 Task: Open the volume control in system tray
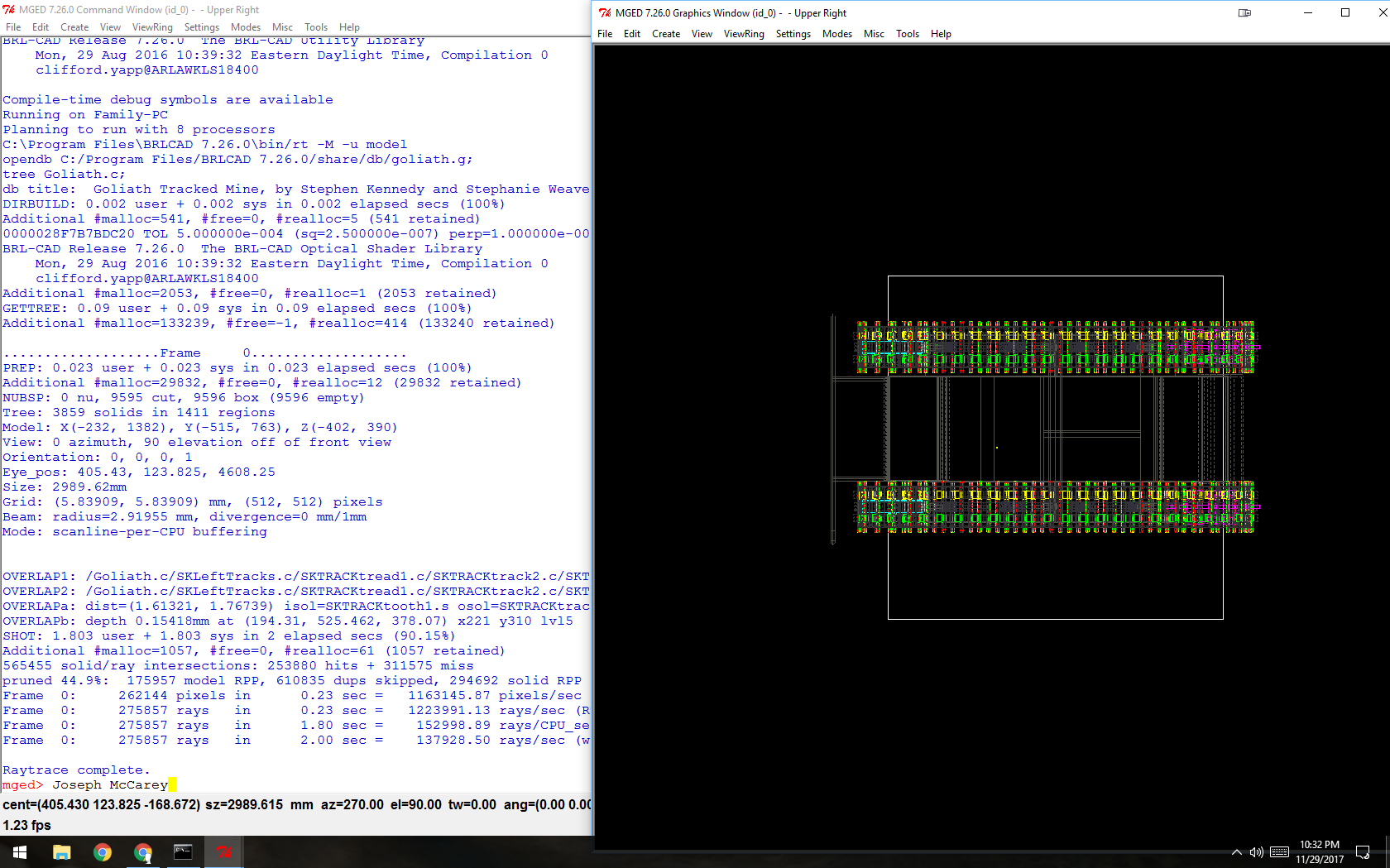click(x=1257, y=852)
